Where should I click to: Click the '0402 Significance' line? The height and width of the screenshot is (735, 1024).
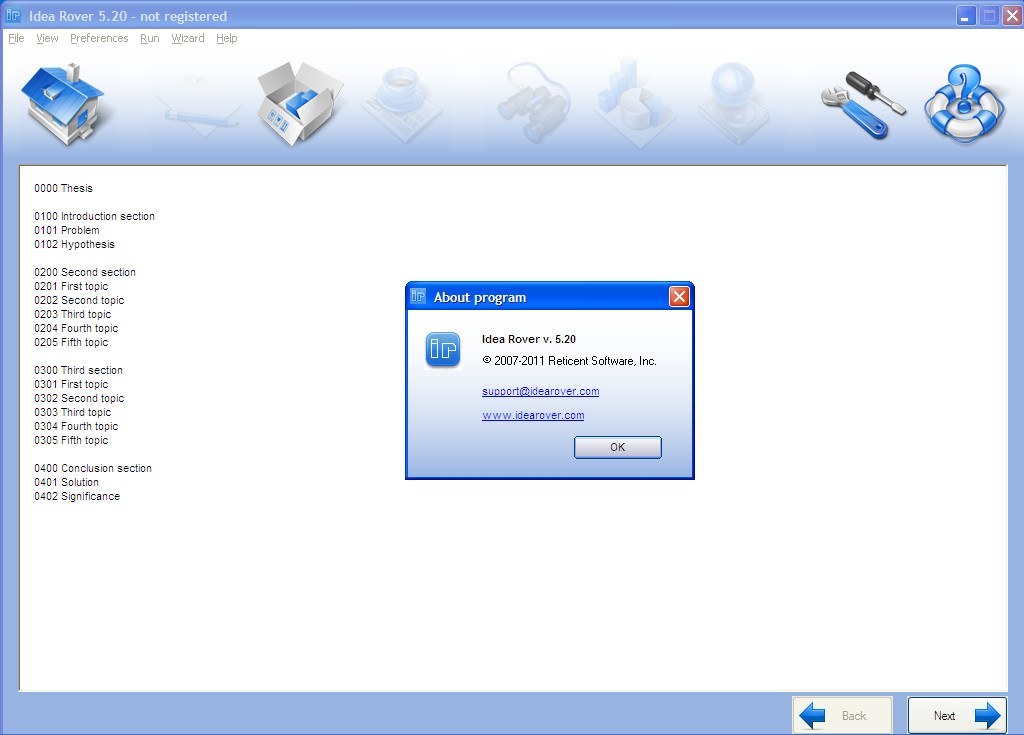[77, 496]
